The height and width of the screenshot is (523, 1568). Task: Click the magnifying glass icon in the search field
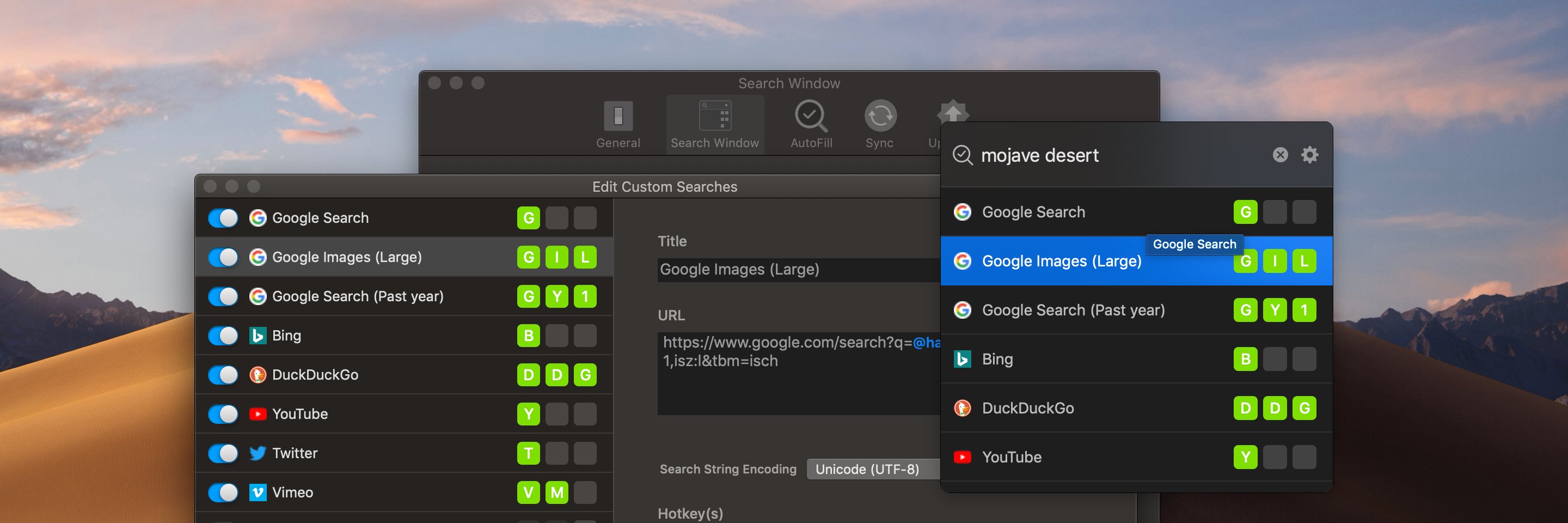pyautogui.click(x=963, y=155)
